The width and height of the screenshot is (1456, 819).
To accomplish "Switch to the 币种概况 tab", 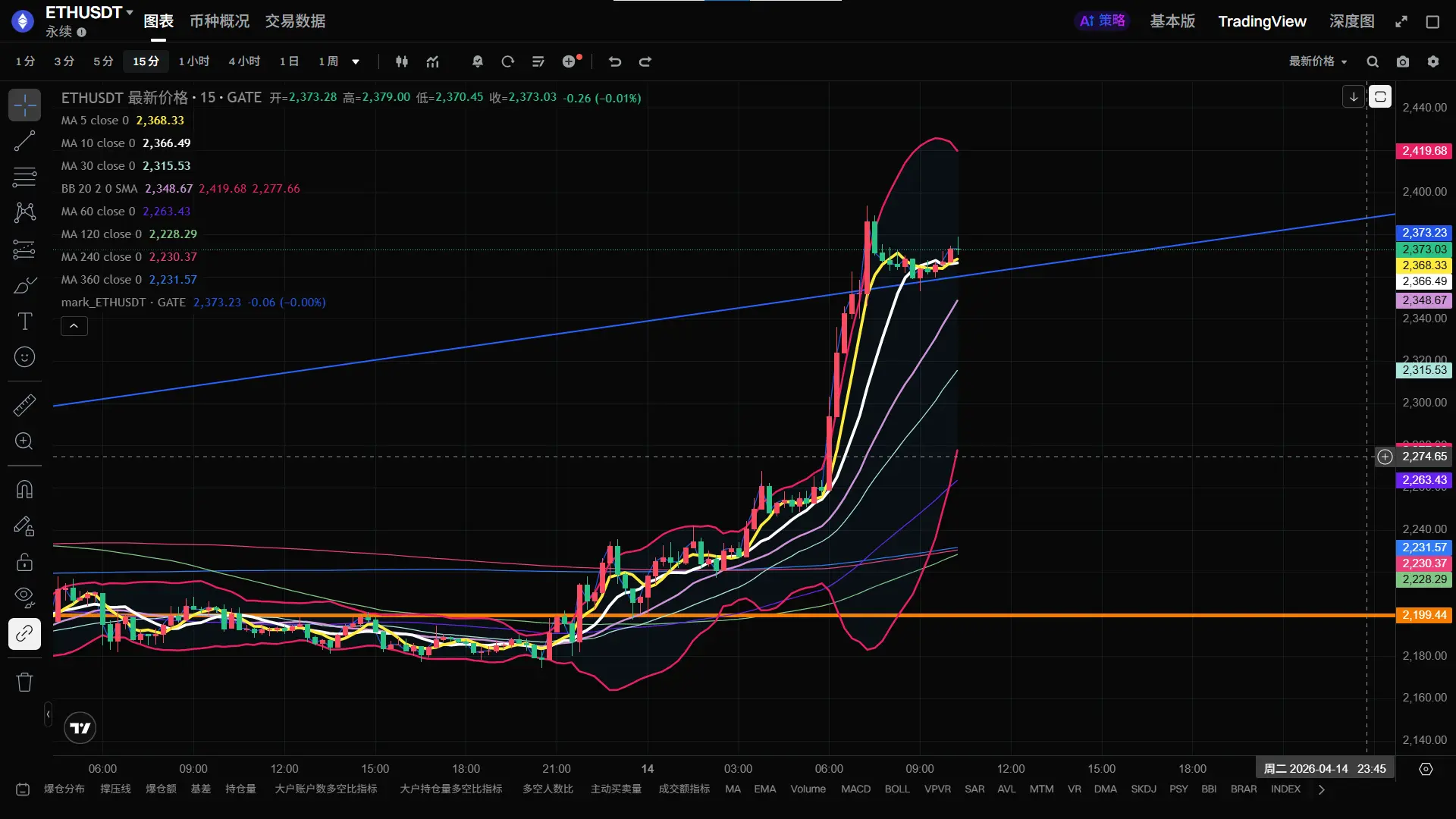I will pyautogui.click(x=219, y=21).
